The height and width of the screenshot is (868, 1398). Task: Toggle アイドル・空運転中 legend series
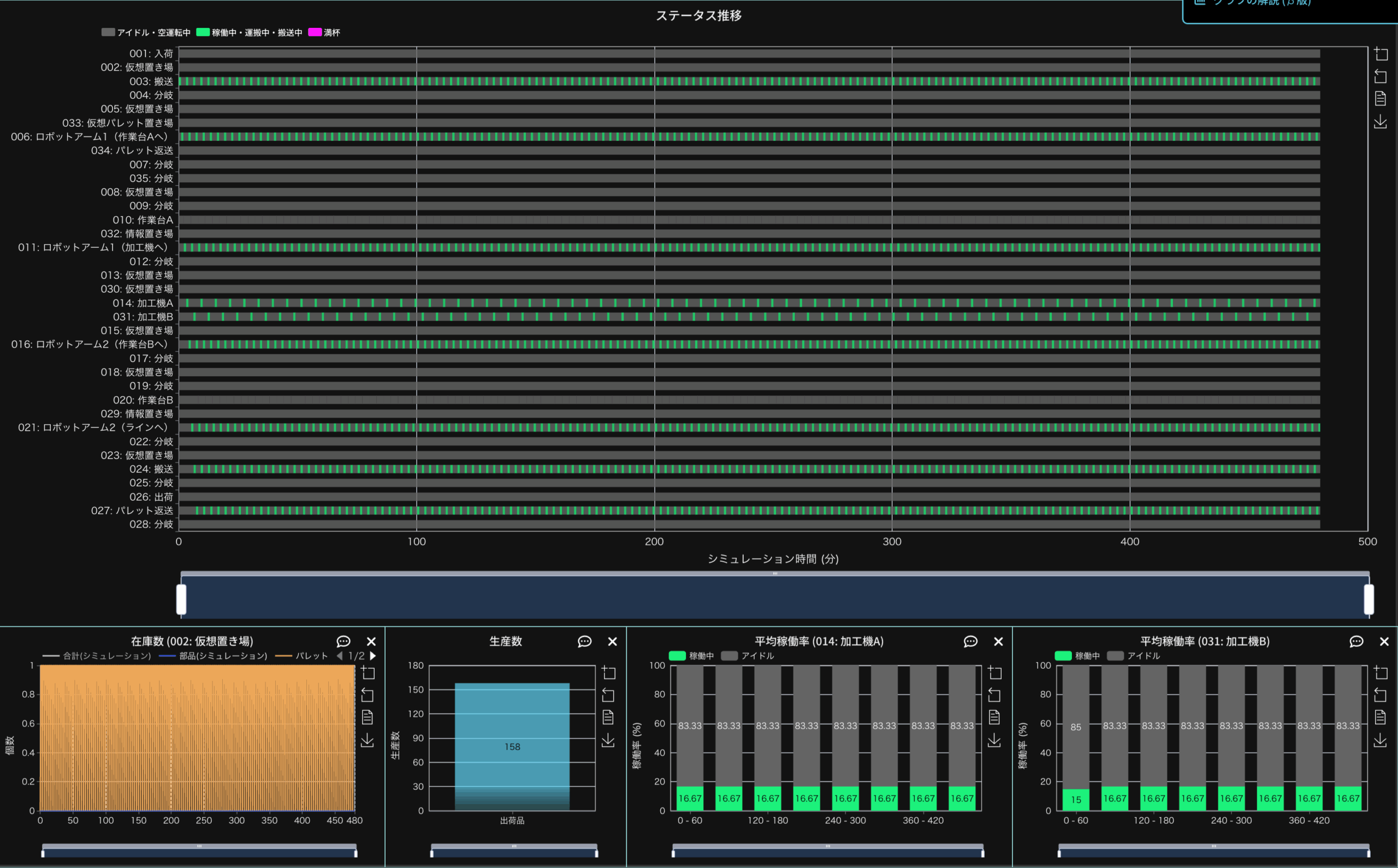point(146,33)
